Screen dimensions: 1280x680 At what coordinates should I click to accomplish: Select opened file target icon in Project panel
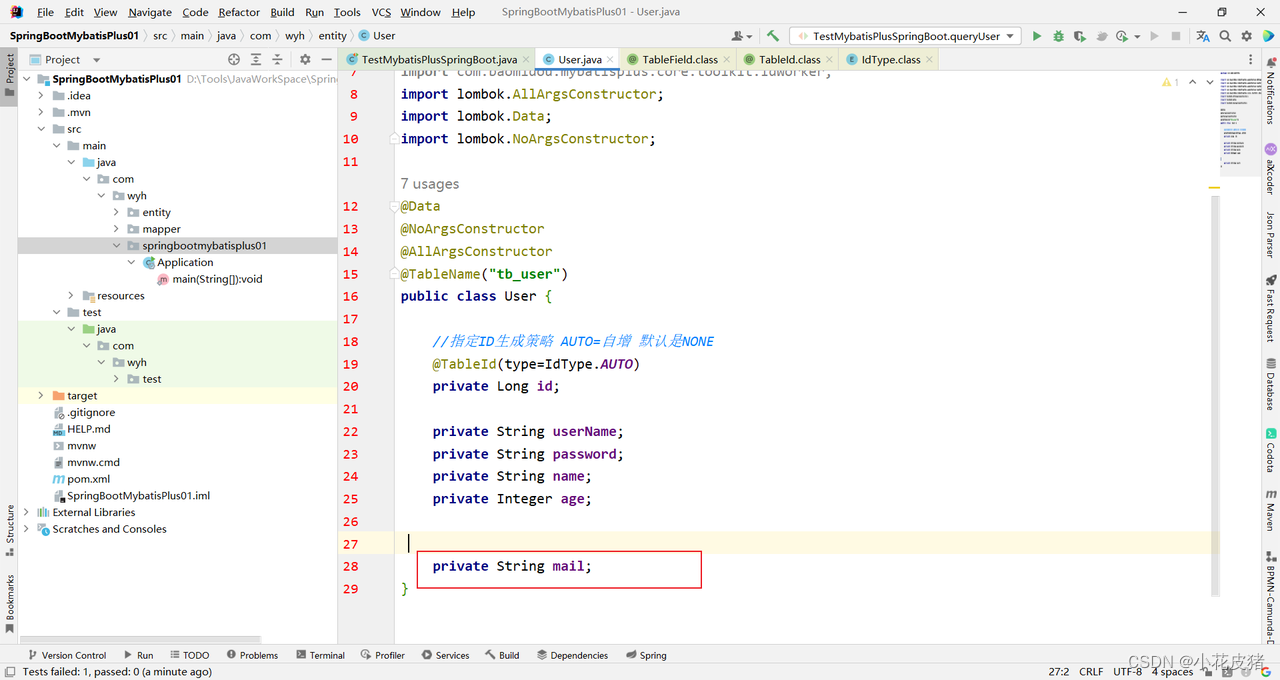[234, 60]
